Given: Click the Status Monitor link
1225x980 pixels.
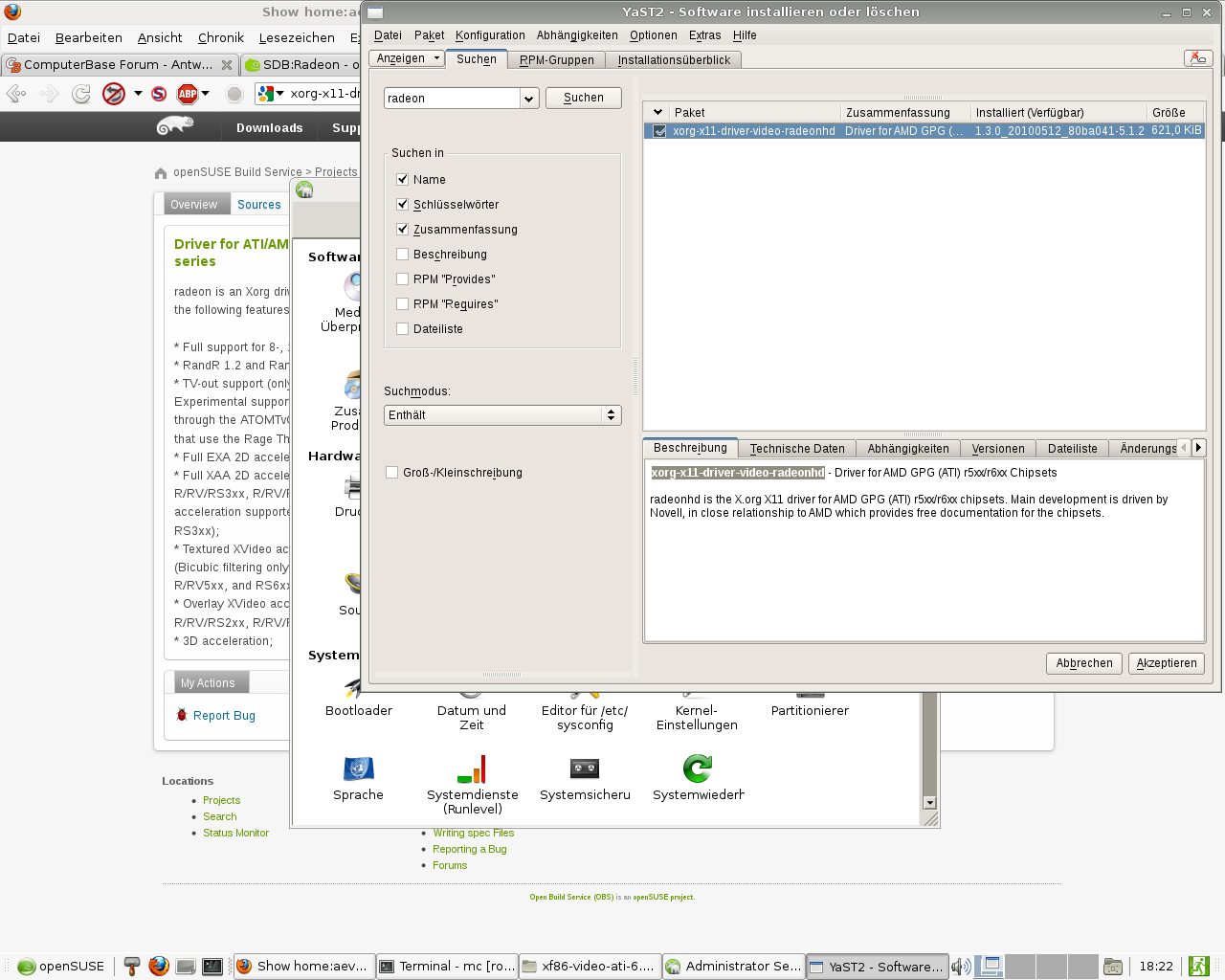Looking at the screenshot, I should [x=235, y=833].
